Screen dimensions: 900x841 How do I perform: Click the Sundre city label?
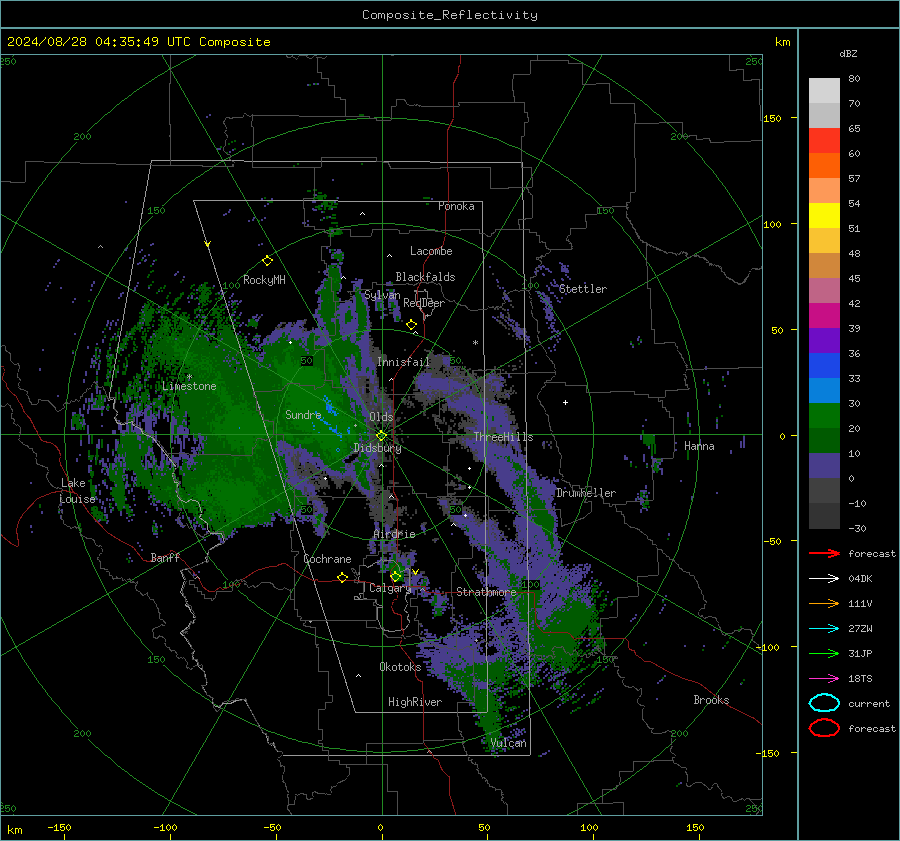coord(303,414)
